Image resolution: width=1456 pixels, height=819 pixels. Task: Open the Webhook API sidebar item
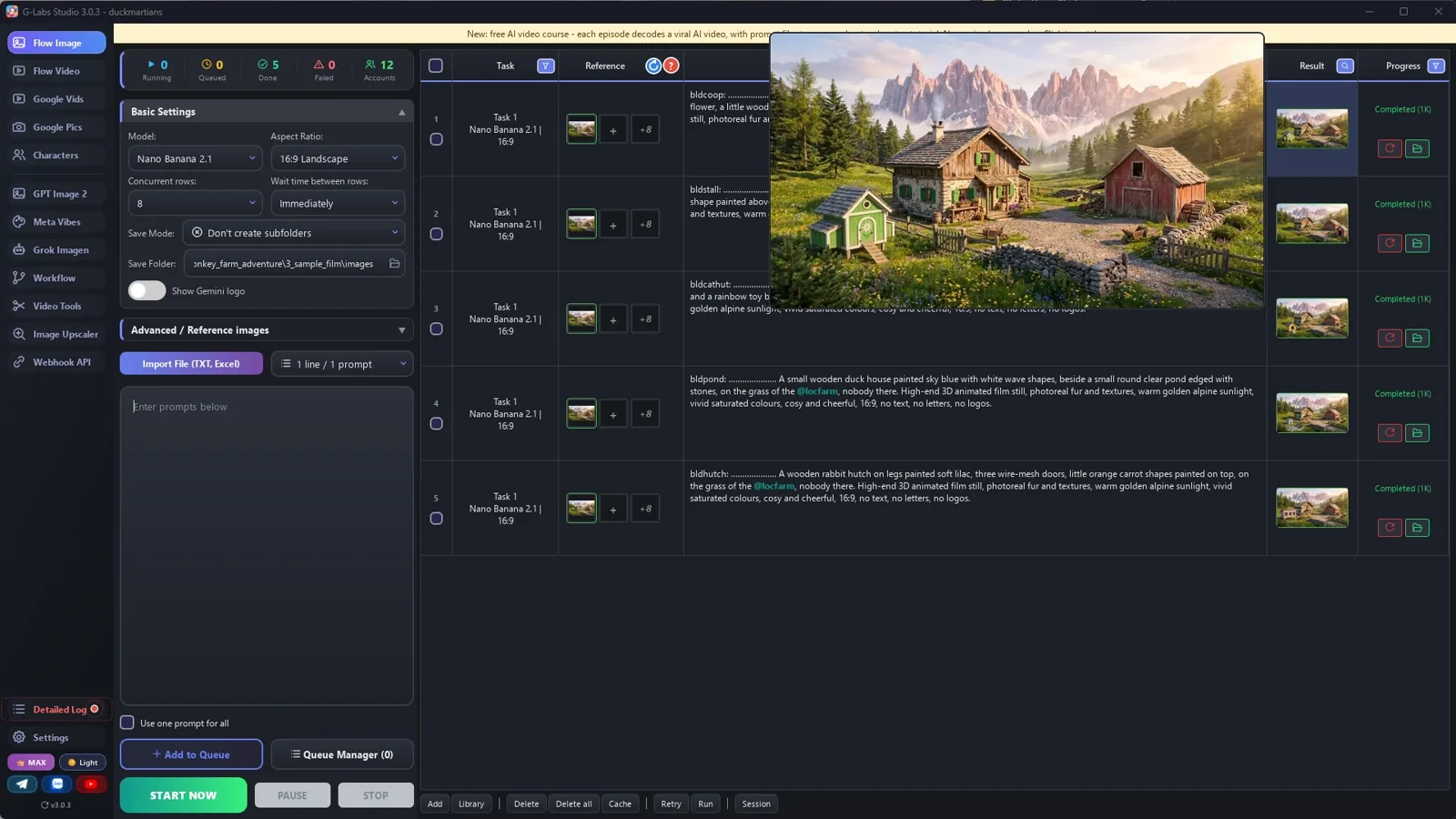pos(56,362)
